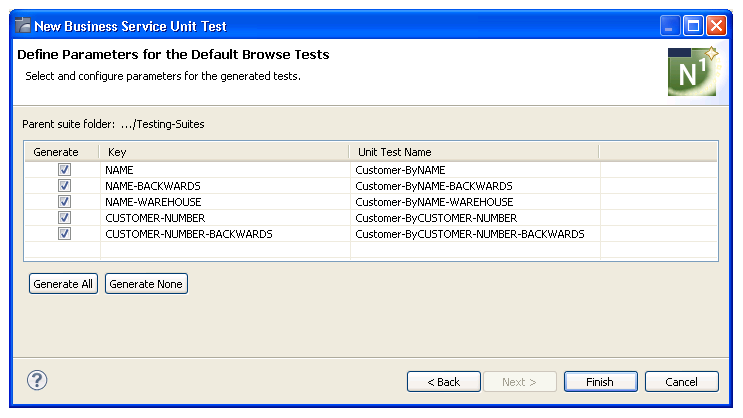Click the Unit Test Name column header
Screen dimensions: 743x418
click(474, 152)
